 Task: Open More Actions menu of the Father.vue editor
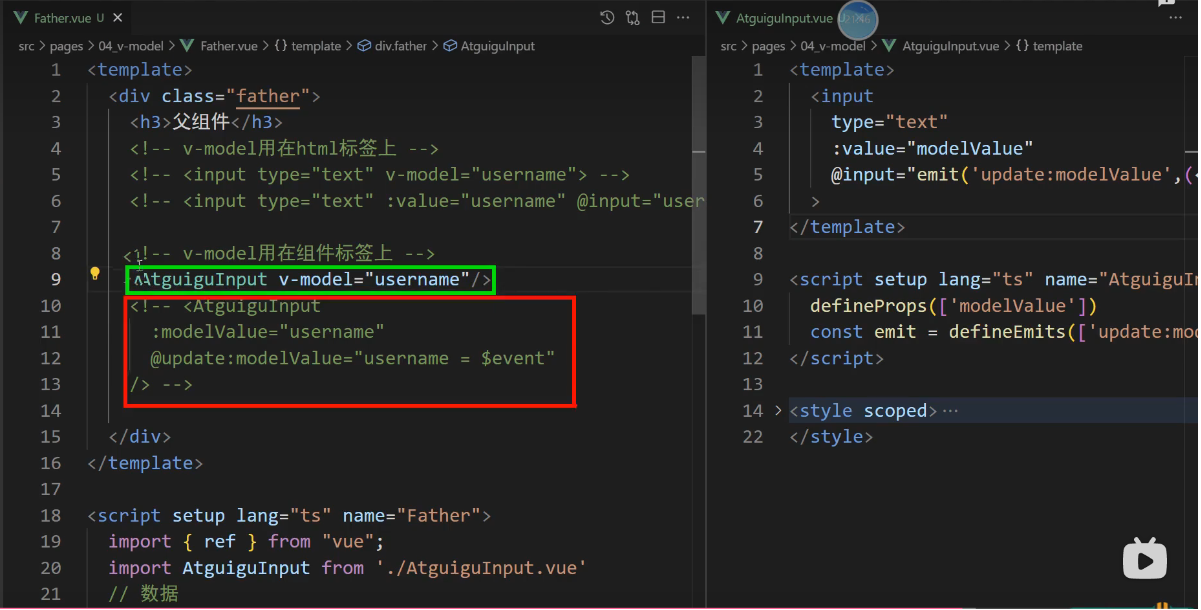683,18
